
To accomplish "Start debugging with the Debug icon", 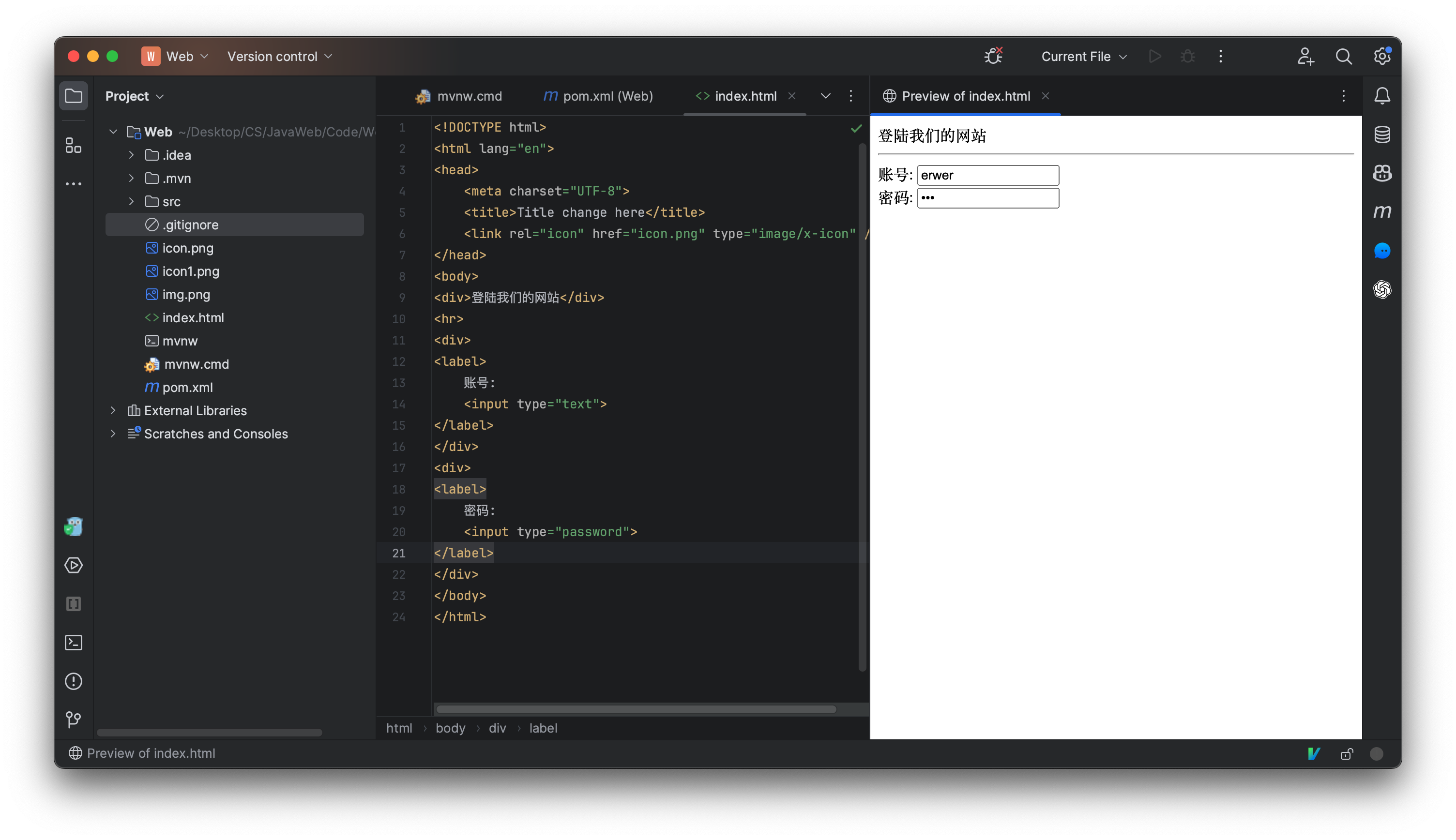I will (1187, 56).
